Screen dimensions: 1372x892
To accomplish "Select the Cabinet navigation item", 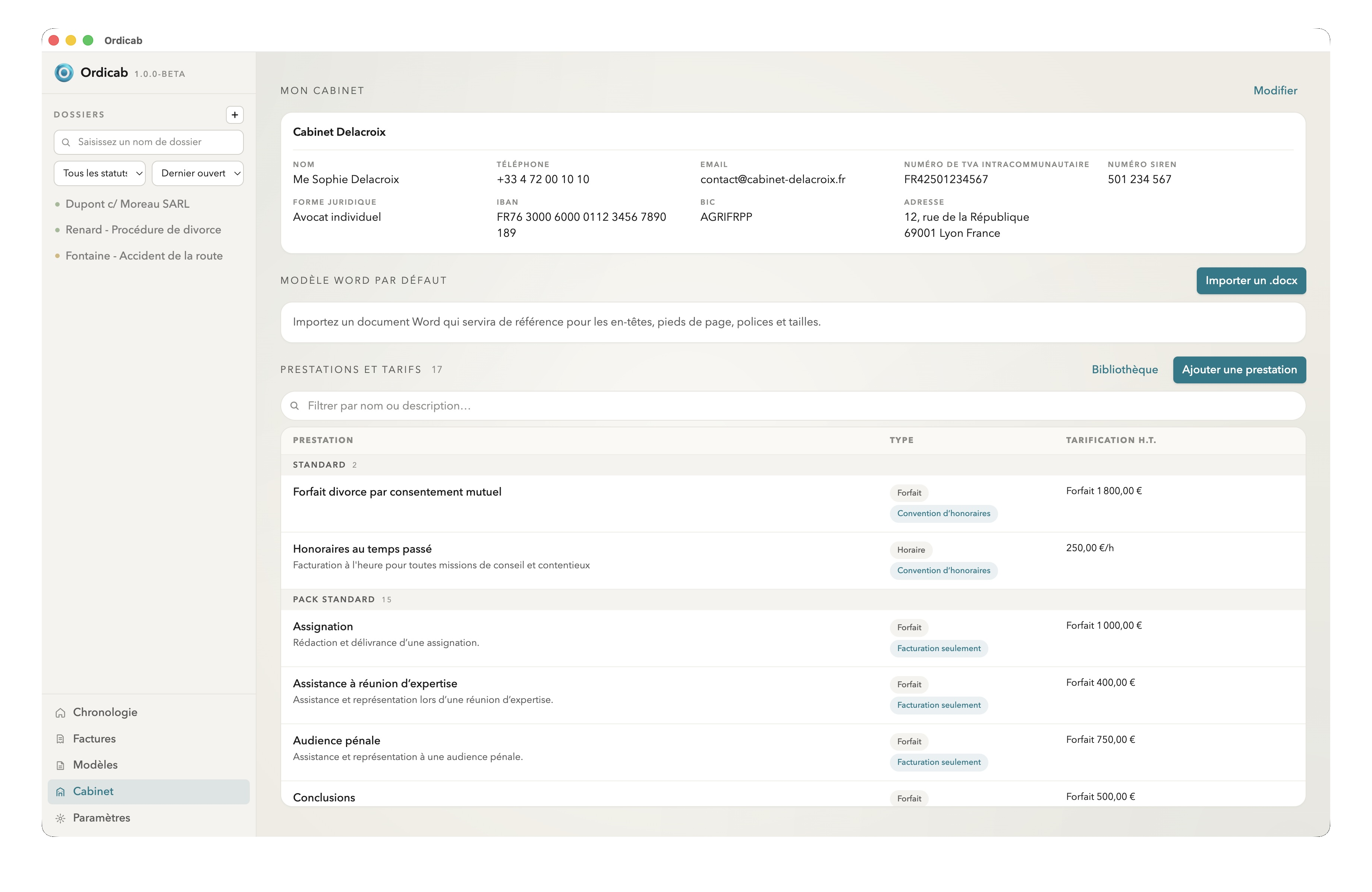I will [149, 792].
